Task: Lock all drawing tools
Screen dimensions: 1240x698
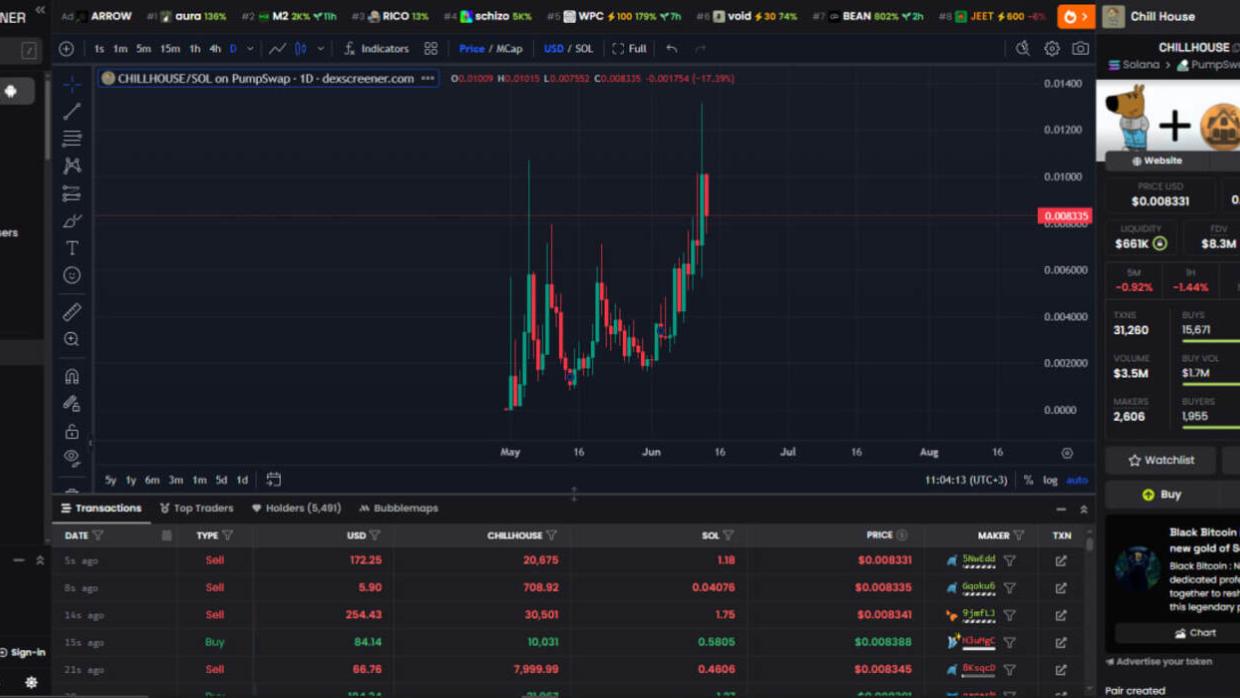Action: point(72,431)
